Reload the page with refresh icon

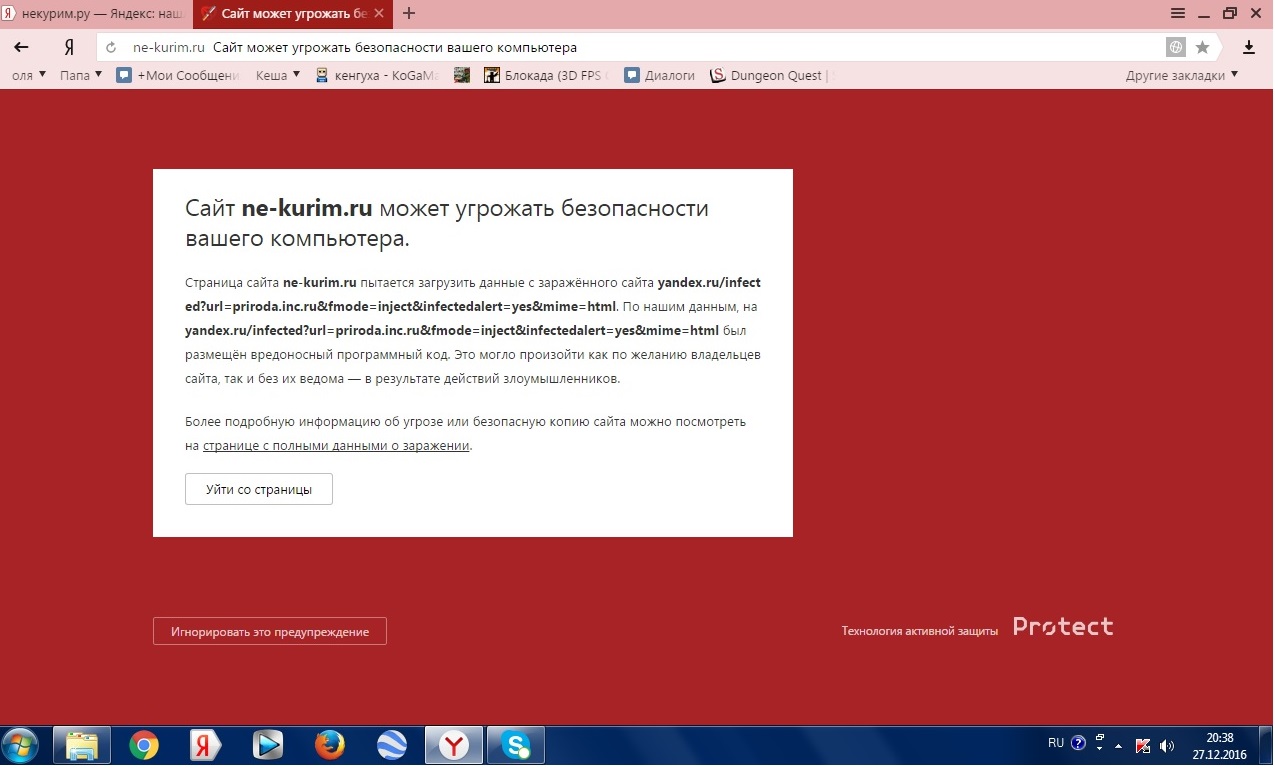[x=111, y=47]
